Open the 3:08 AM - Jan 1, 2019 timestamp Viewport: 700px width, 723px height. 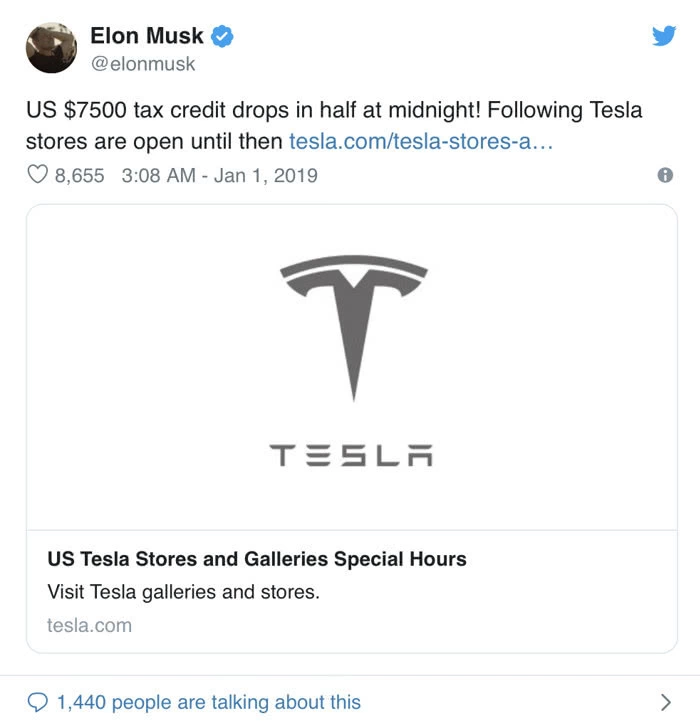pyautogui.click(x=219, y=176)
